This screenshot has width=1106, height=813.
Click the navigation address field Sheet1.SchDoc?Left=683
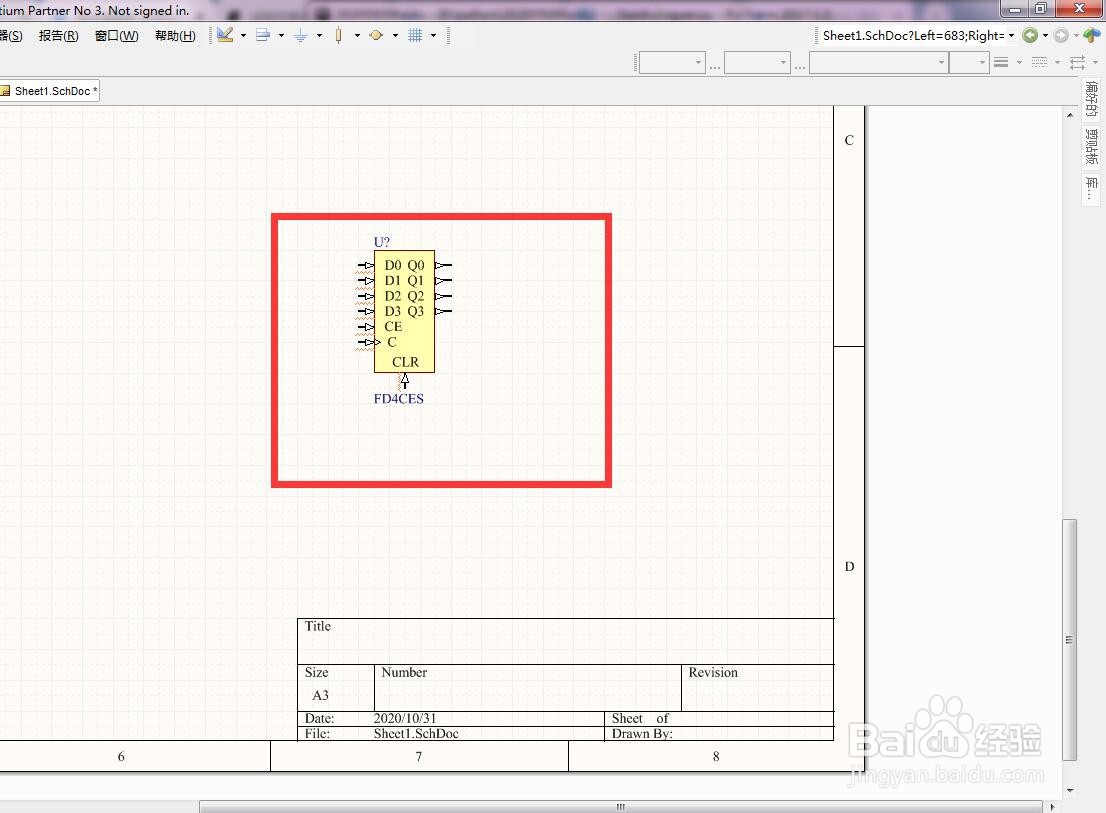913,35
